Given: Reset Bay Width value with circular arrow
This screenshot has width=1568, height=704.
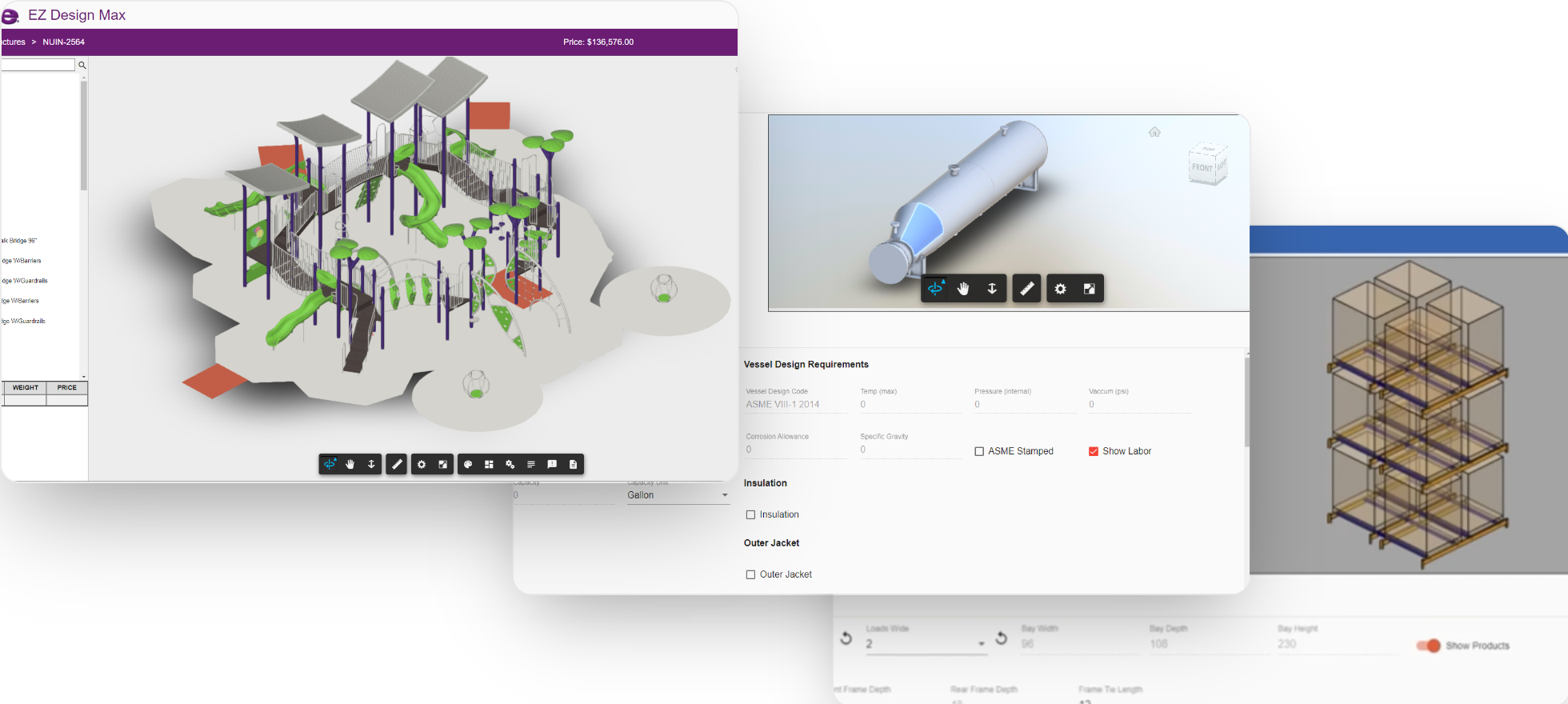Looking at the screenshot, I should [1001, 638].
